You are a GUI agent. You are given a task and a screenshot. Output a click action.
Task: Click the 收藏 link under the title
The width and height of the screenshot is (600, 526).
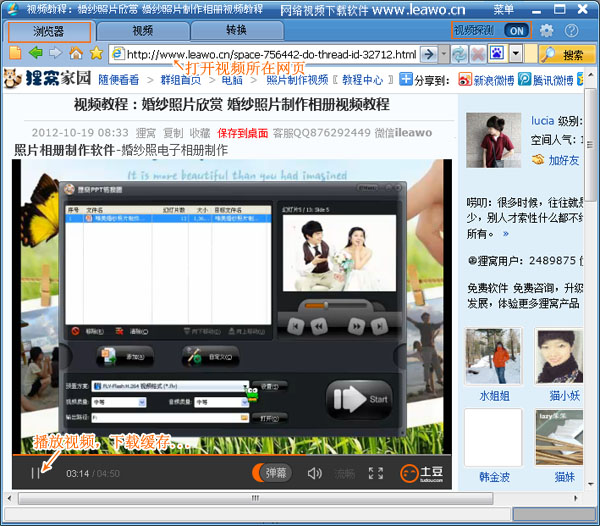(200, 133)
